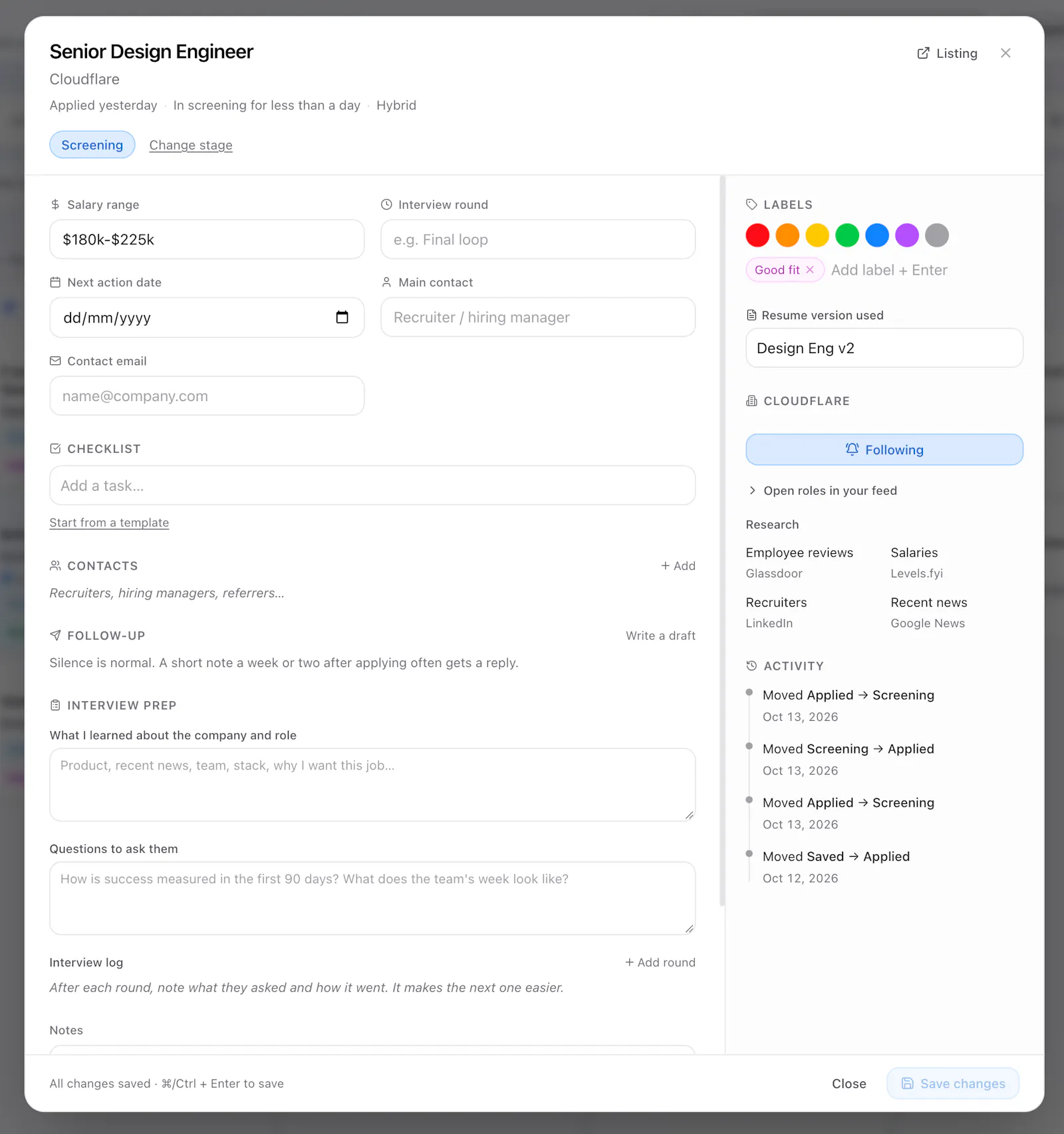Click the Questions to ask them textarea
Image resolution: width=1064 pixels, height=1134 pixels.
372,899
